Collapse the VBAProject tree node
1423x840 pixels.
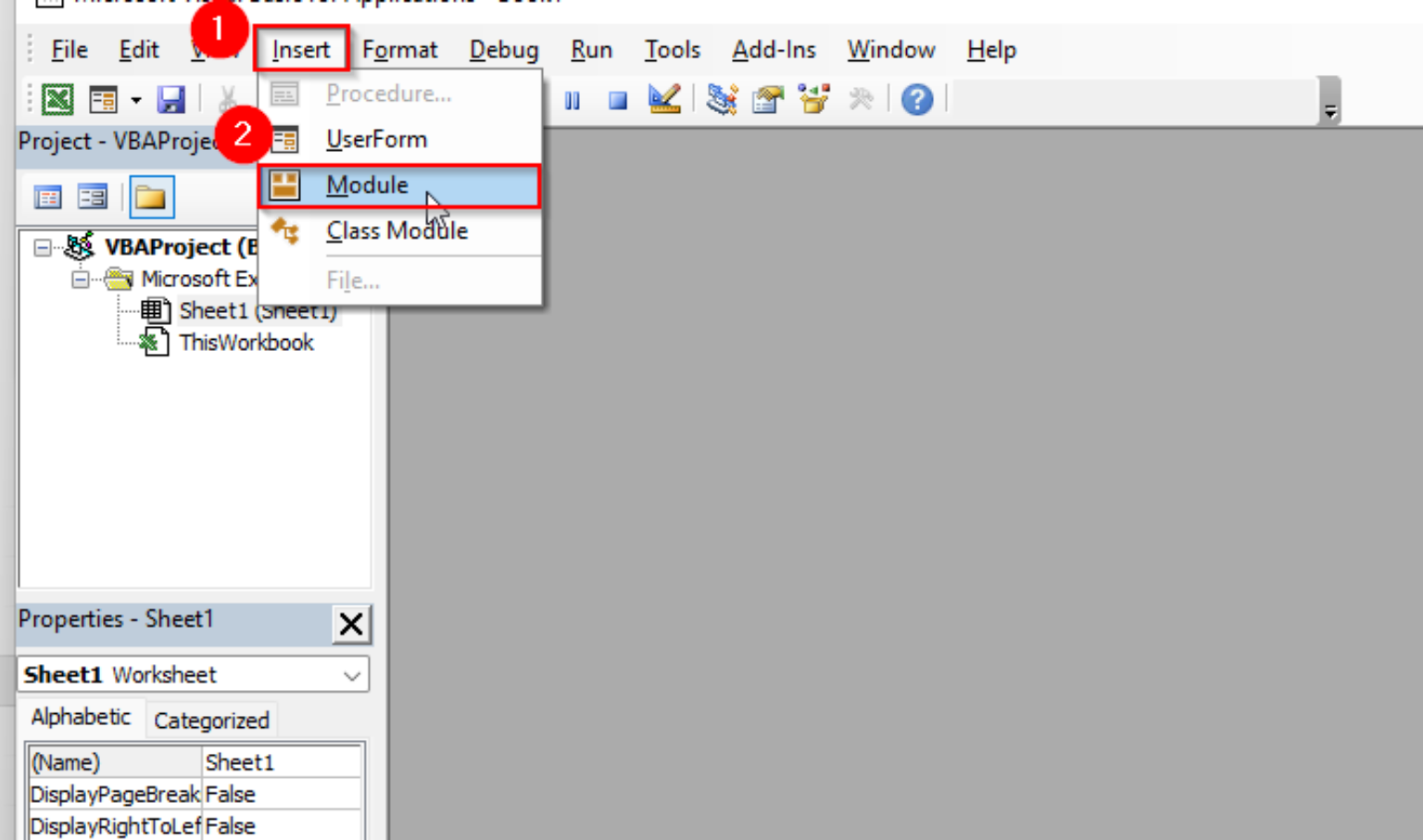[x=43, y=247]
